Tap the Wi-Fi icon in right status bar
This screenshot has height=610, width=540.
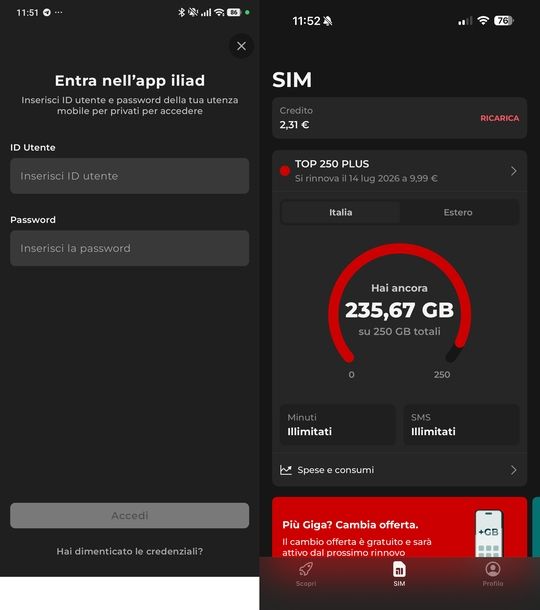pos(483,20)
